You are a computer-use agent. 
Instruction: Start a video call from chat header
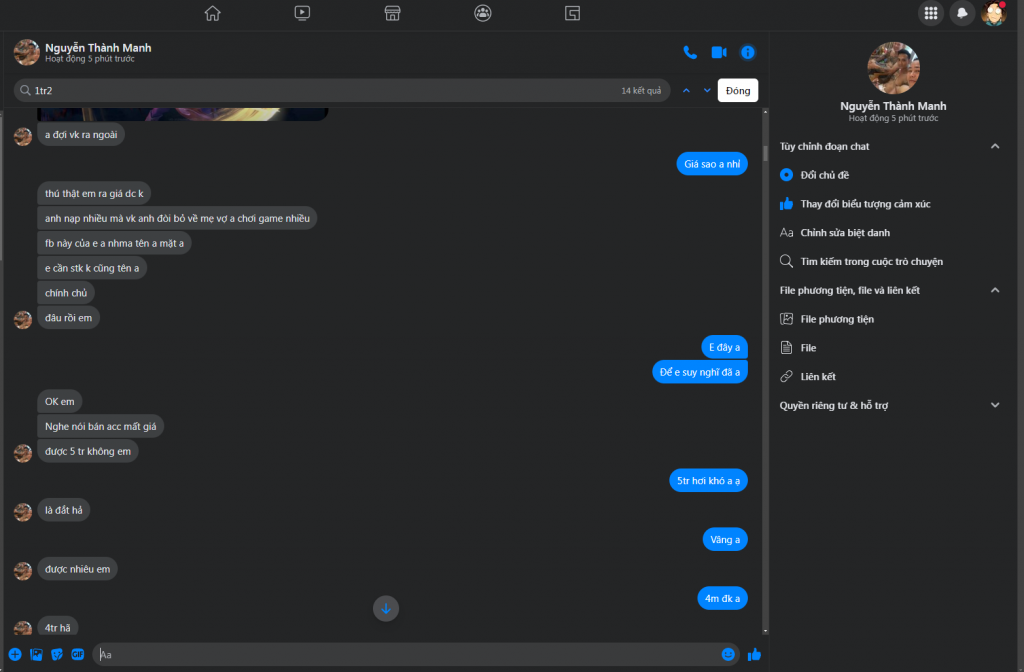tap(718, 52)
